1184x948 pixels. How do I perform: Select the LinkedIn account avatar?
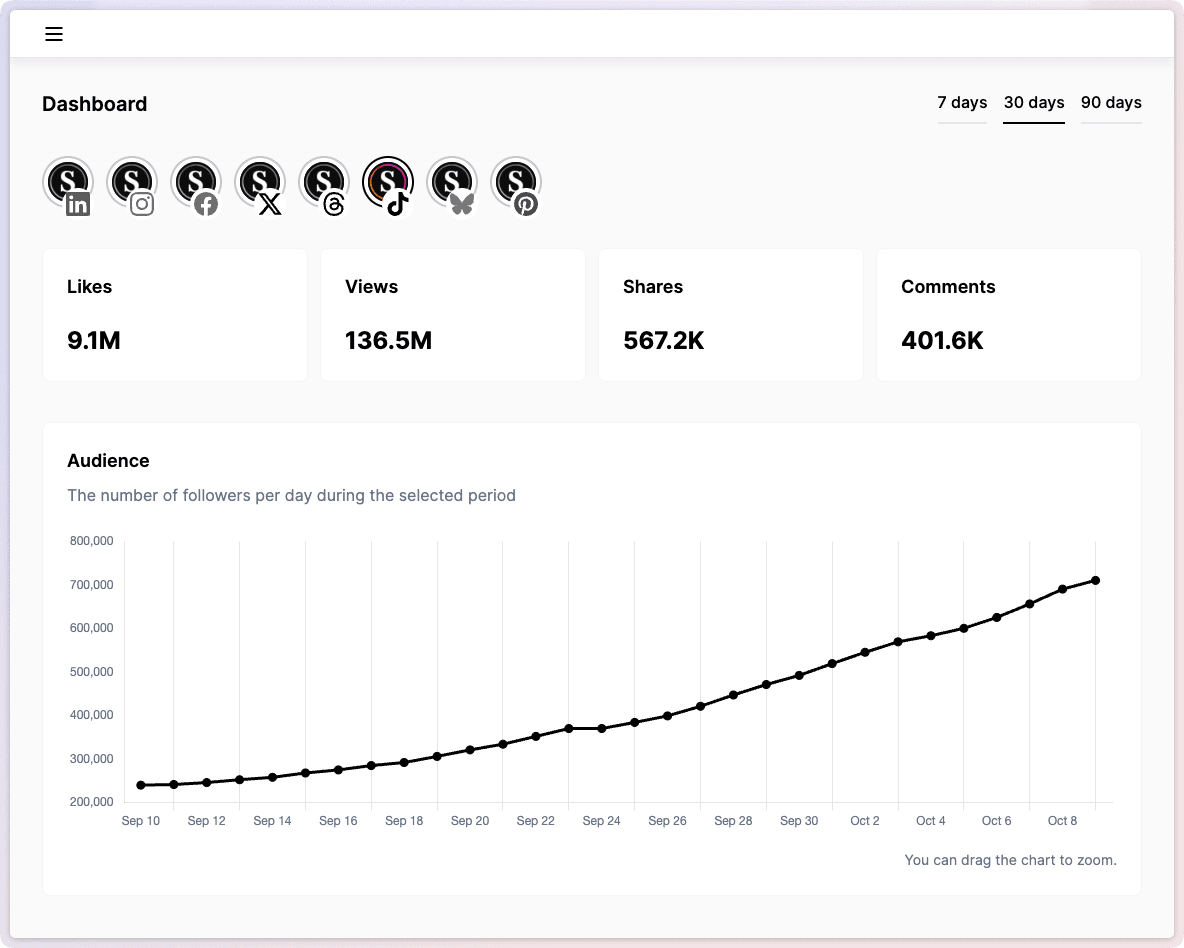point(68,184)
